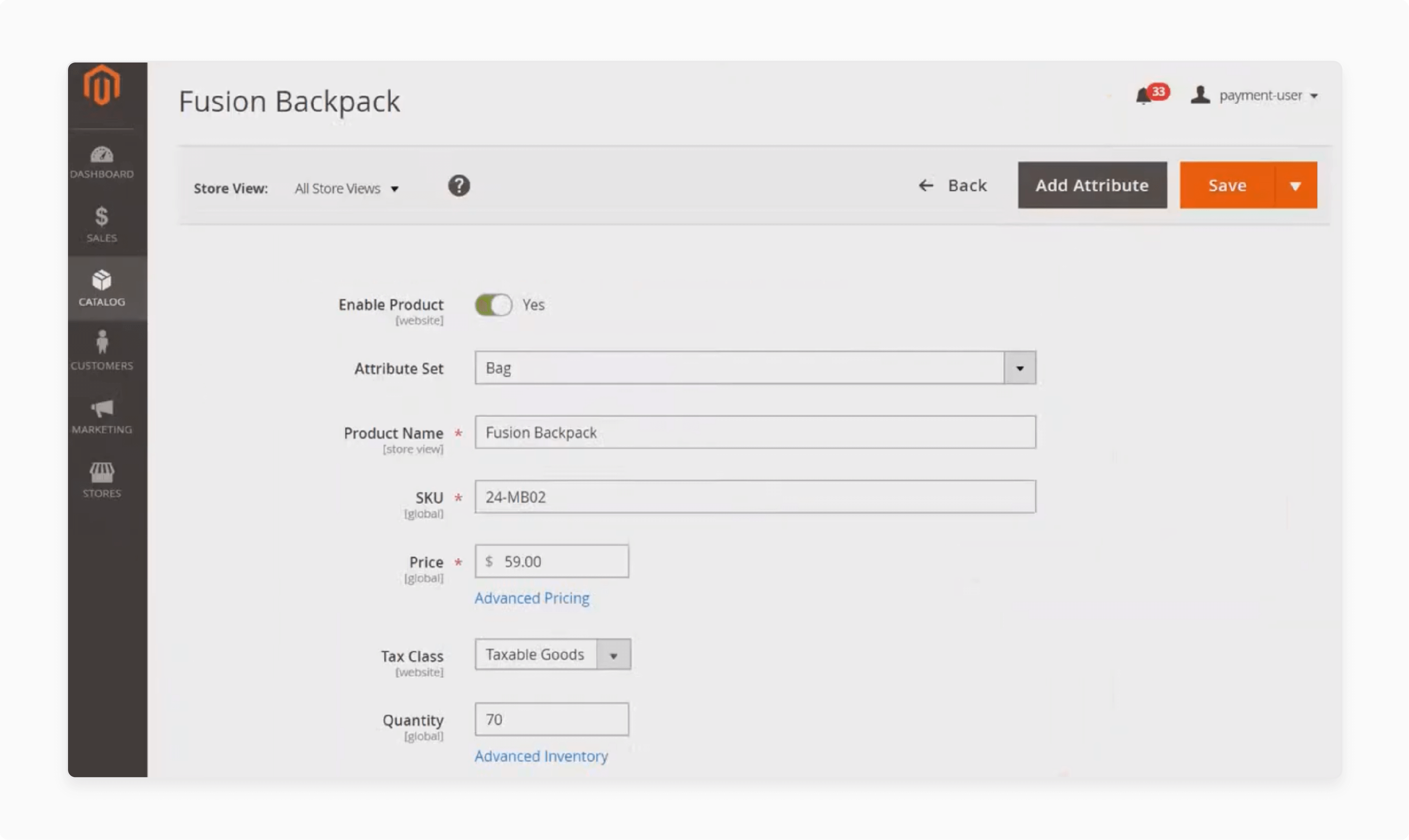Screen dimensions: 1409x840
Task: Click the help question mark icon
Action: pos(458,186)
